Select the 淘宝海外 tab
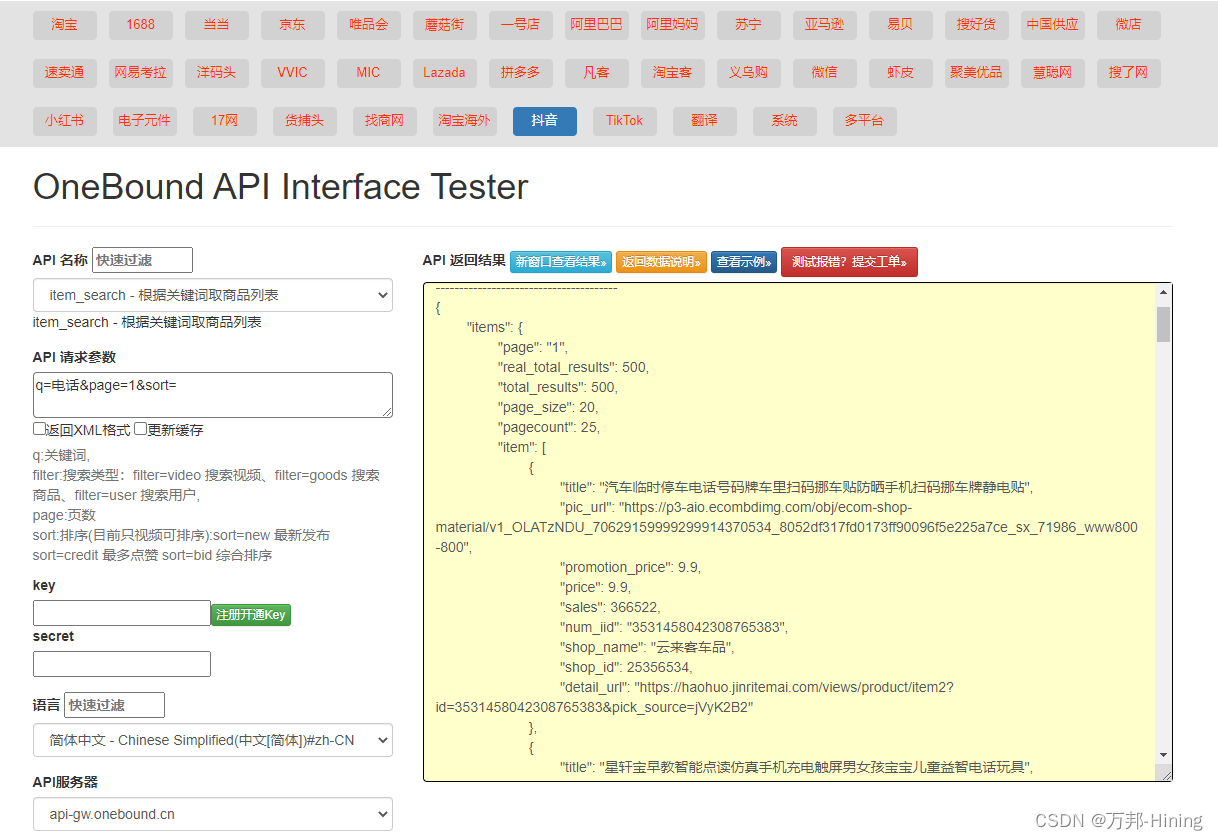The height and width of the screenshot is (840, 1218). point(465,121)
